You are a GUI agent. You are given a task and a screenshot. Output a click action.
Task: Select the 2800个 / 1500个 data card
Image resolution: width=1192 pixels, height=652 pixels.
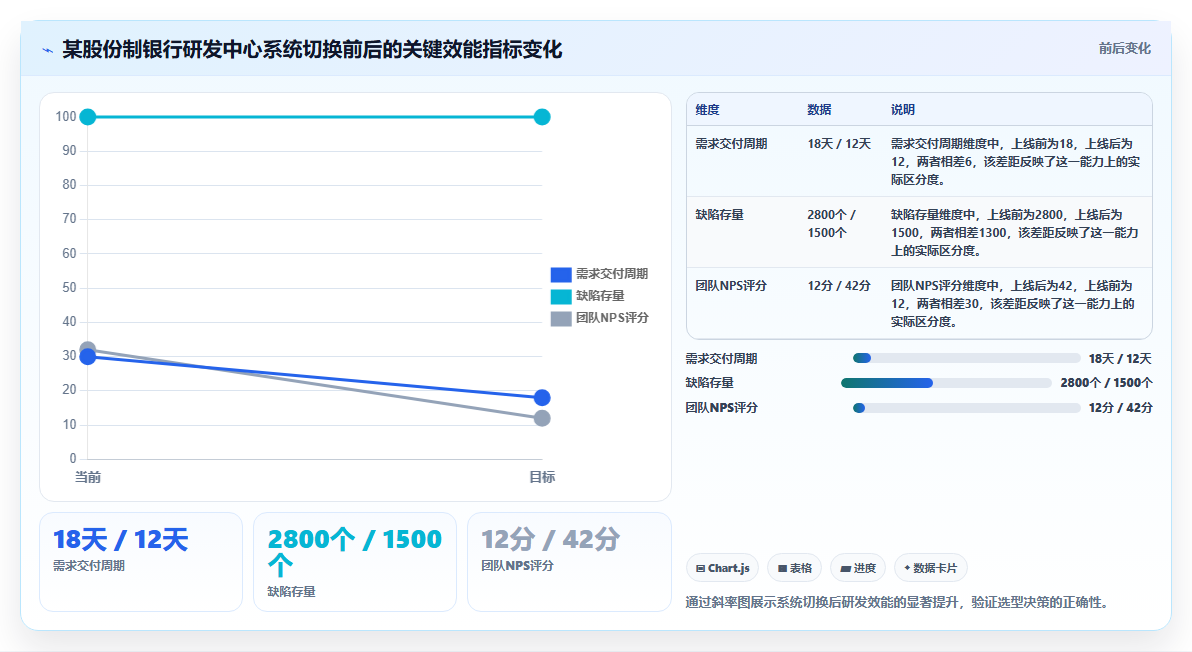click(x=355, y=562)
